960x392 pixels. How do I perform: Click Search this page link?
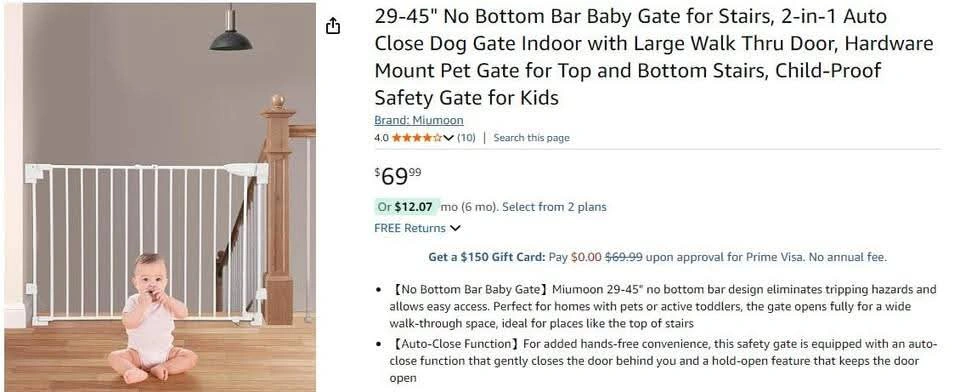click(531, 138)
